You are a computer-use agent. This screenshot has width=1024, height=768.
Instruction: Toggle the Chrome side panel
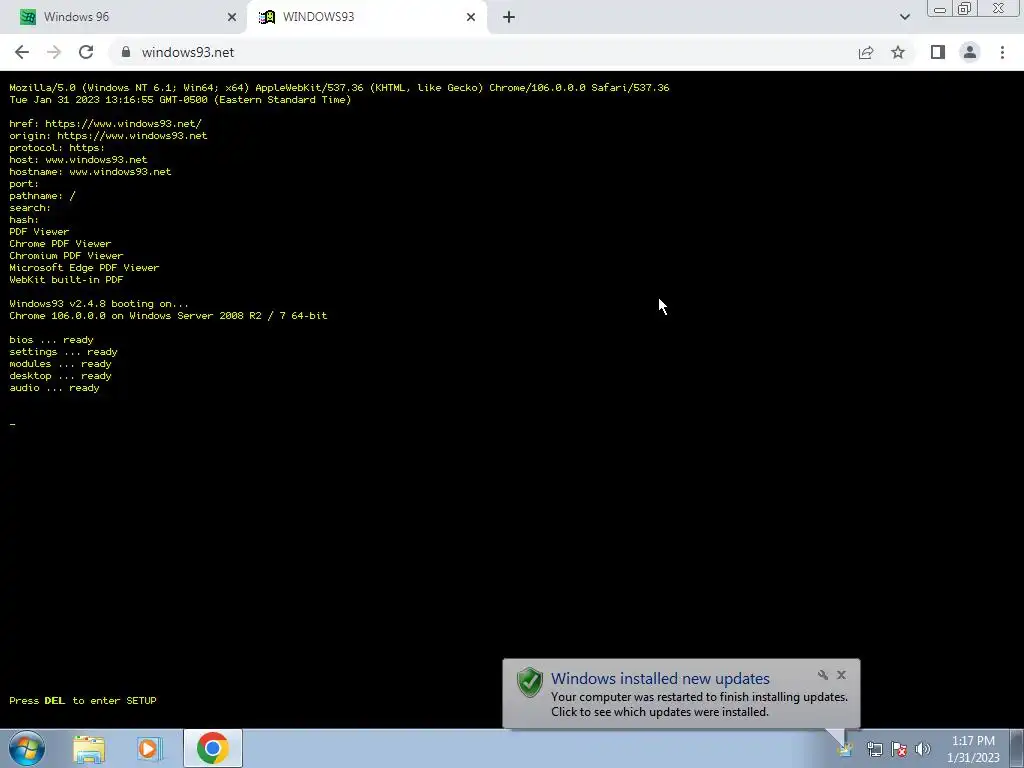tap(938, 52)
